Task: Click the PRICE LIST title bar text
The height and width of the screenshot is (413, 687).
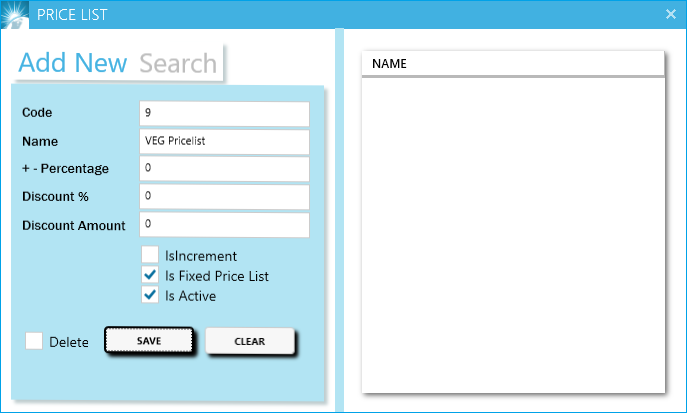Action: tap(72, 14)
